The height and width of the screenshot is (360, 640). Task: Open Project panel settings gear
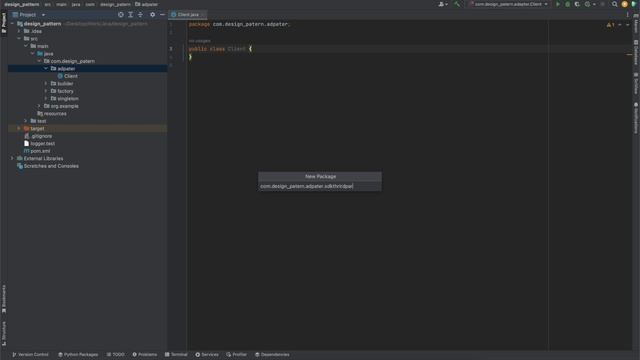[x=152, y=15]
